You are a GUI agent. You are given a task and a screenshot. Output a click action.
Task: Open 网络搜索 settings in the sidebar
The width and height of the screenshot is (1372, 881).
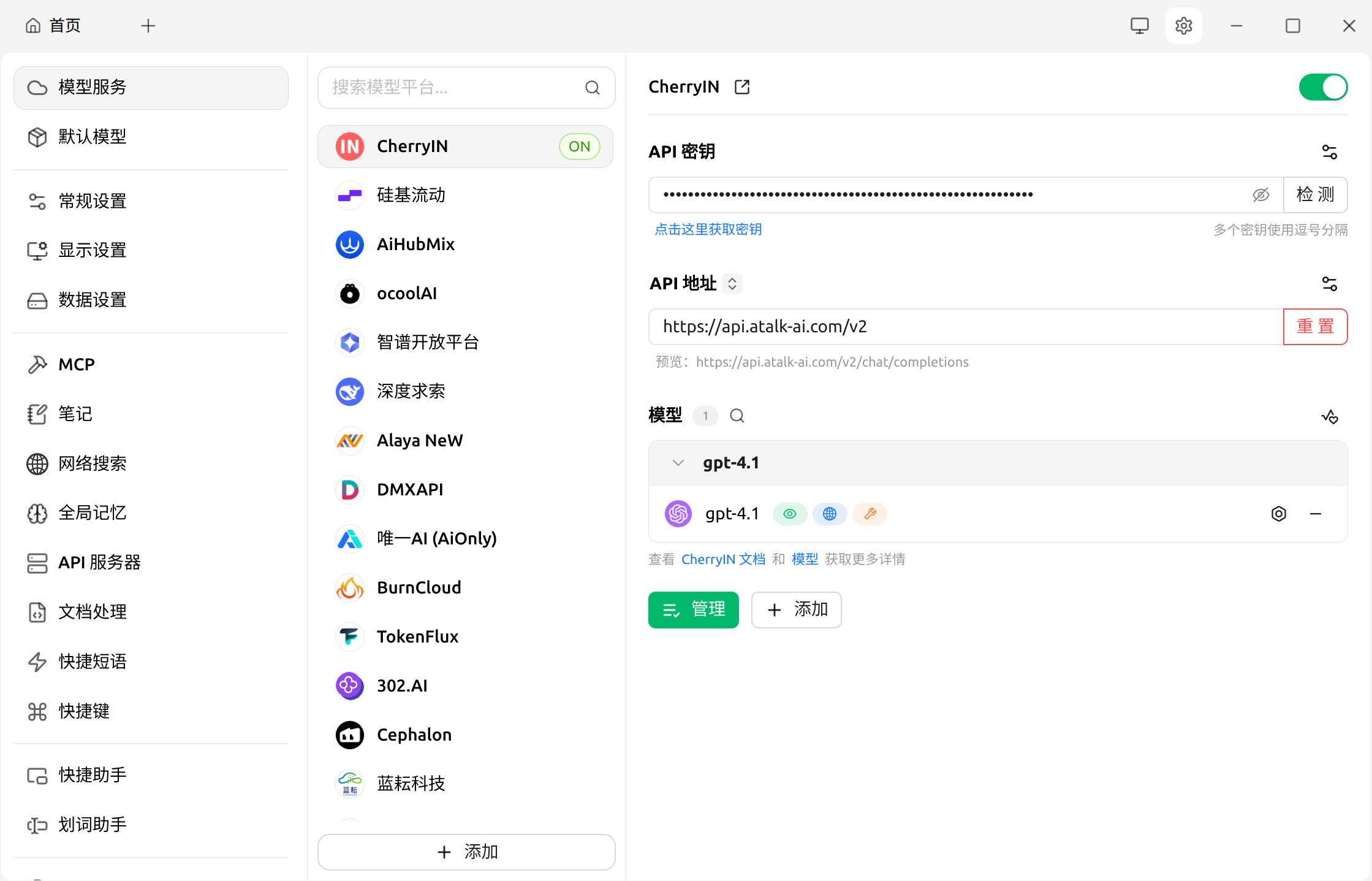[92, 463]
